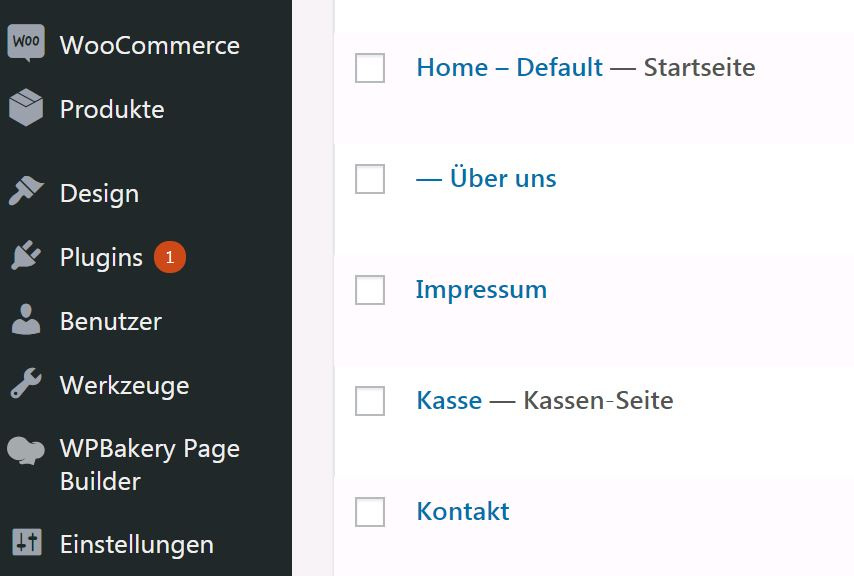Click the WooCommerce logo icon in the sidebar
854x576 pixels.
(x=26, y=43)
